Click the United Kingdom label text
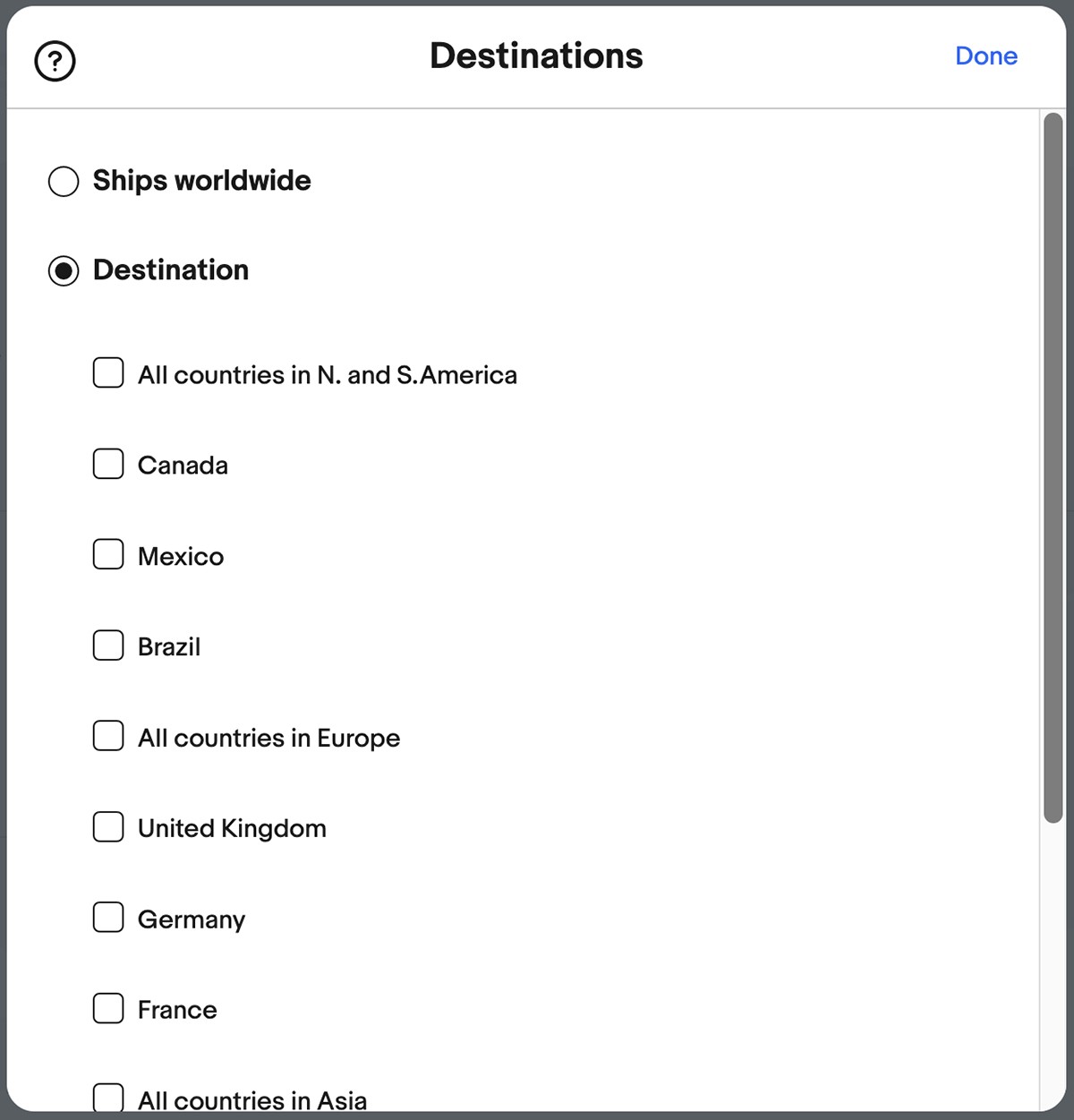1074x1120 pixels. 232,829
